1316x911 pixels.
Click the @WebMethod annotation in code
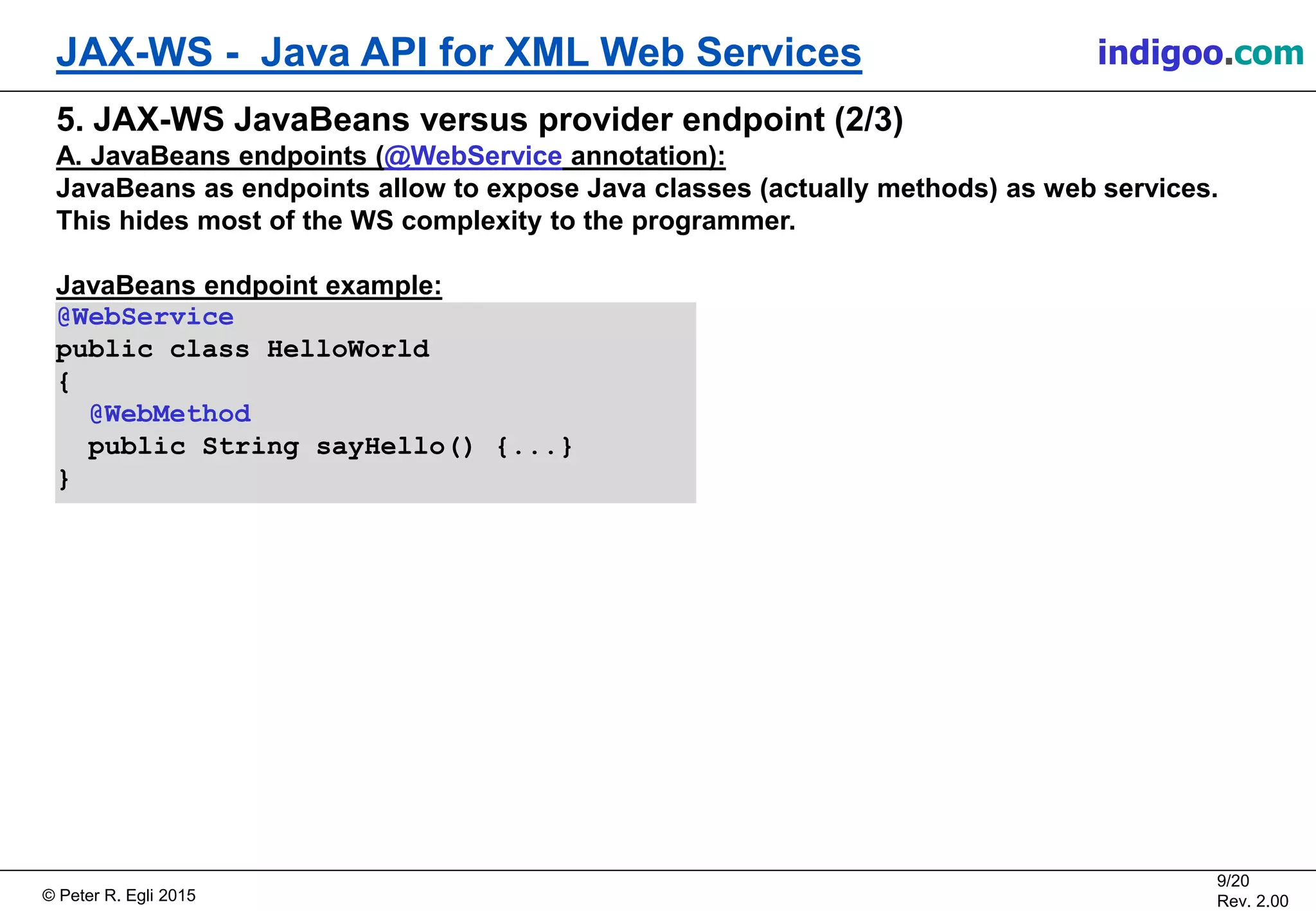tap(170, 414)
